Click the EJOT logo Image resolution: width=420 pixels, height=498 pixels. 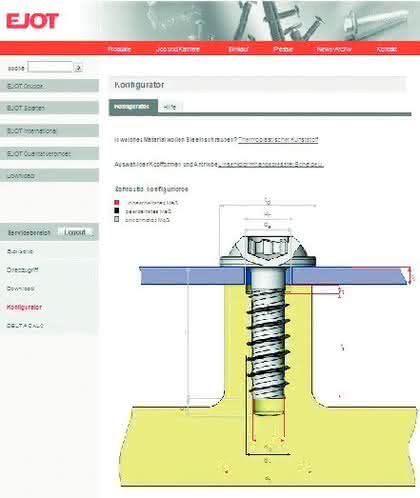[32, 21]
